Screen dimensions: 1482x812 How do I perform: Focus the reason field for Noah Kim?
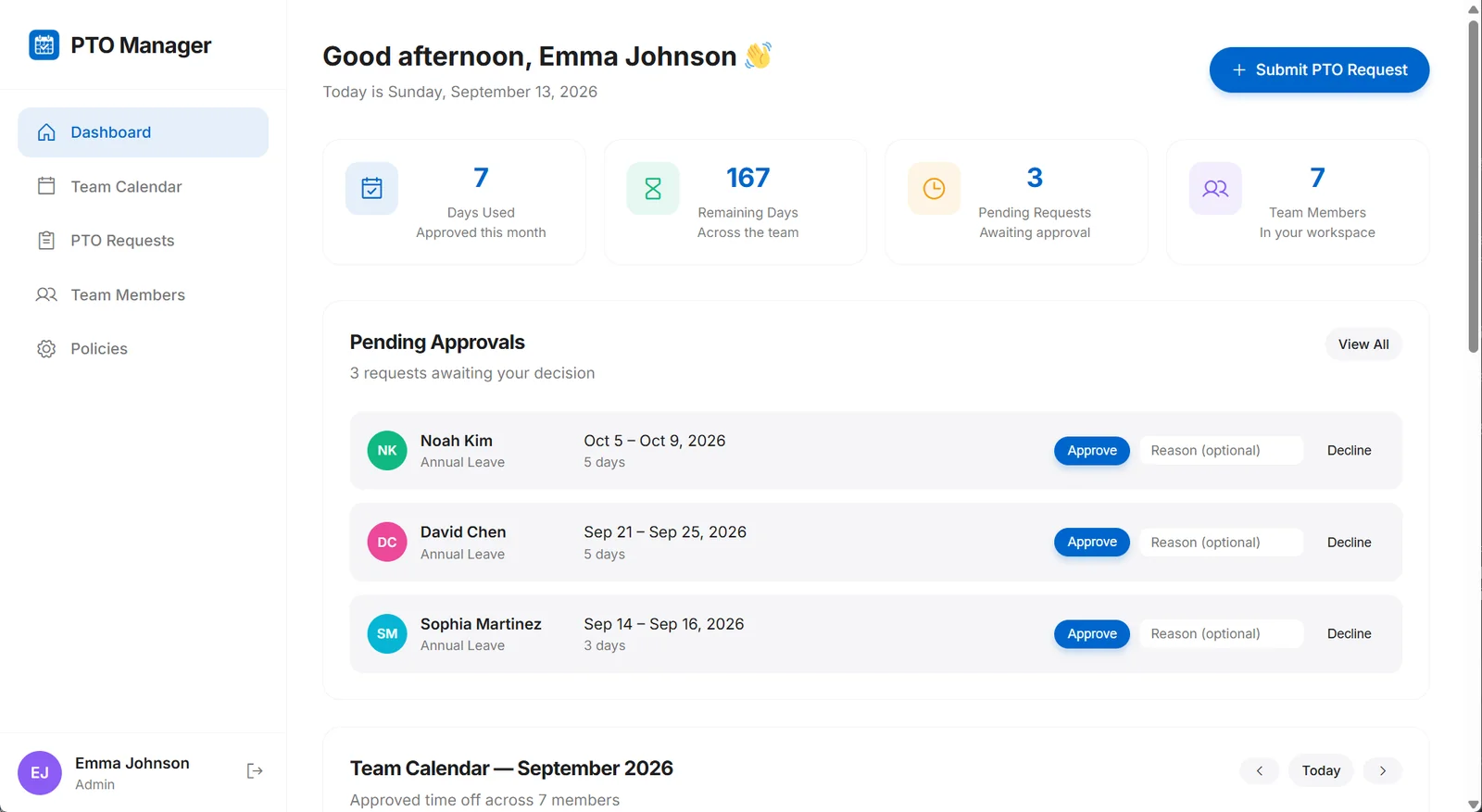pyautogui.click(x=1222, y=451)
